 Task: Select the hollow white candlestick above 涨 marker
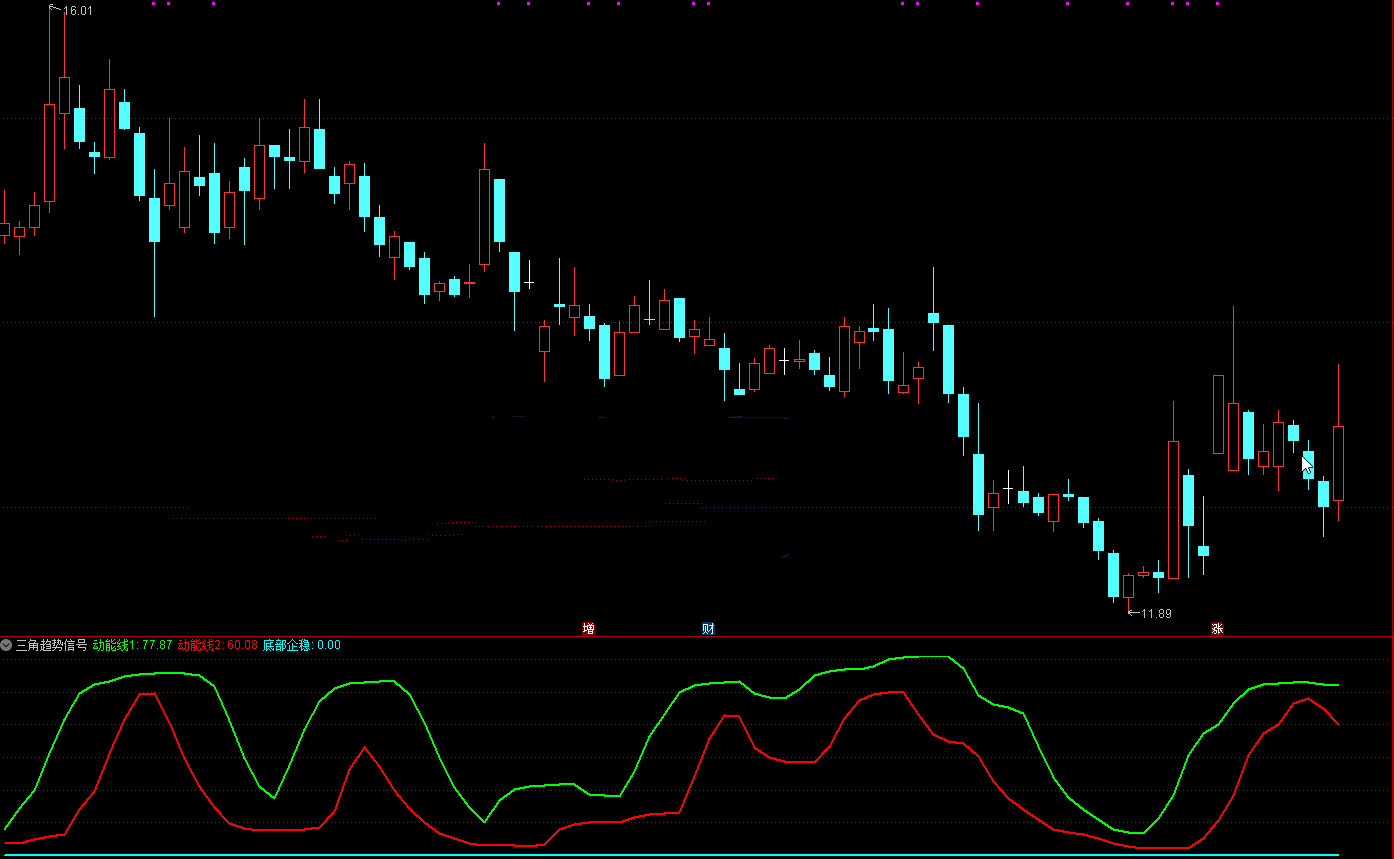coord(1218,414)
